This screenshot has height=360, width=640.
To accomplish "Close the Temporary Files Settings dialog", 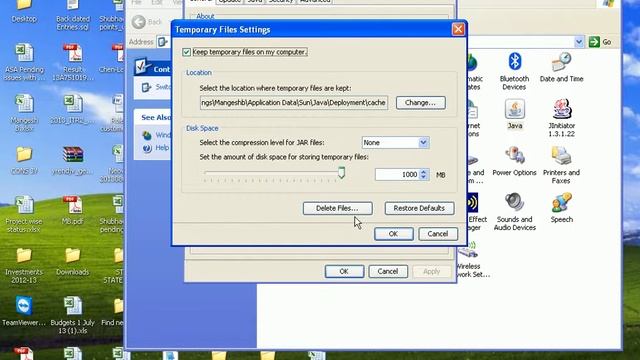I will coord(458,29).
